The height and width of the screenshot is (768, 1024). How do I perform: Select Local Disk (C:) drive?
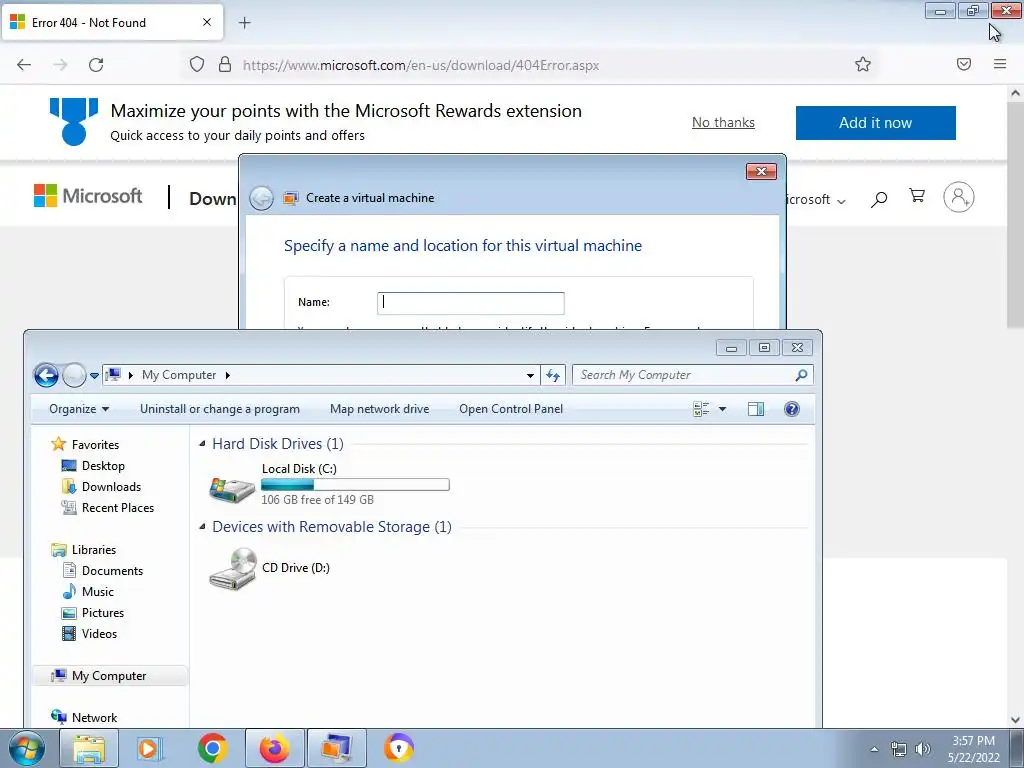[x=328, y=485]
